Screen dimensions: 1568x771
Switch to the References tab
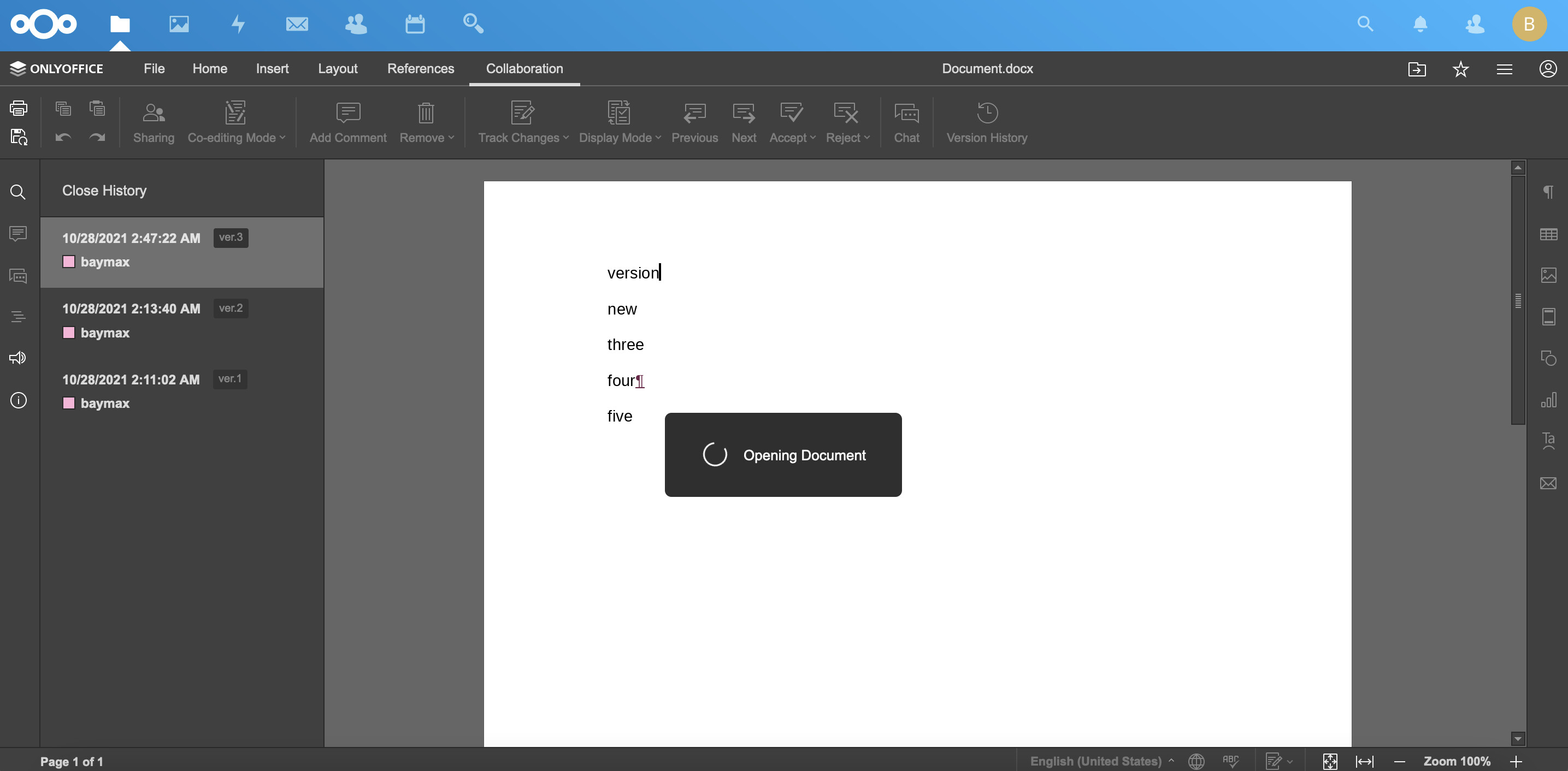tap(420, 69)
